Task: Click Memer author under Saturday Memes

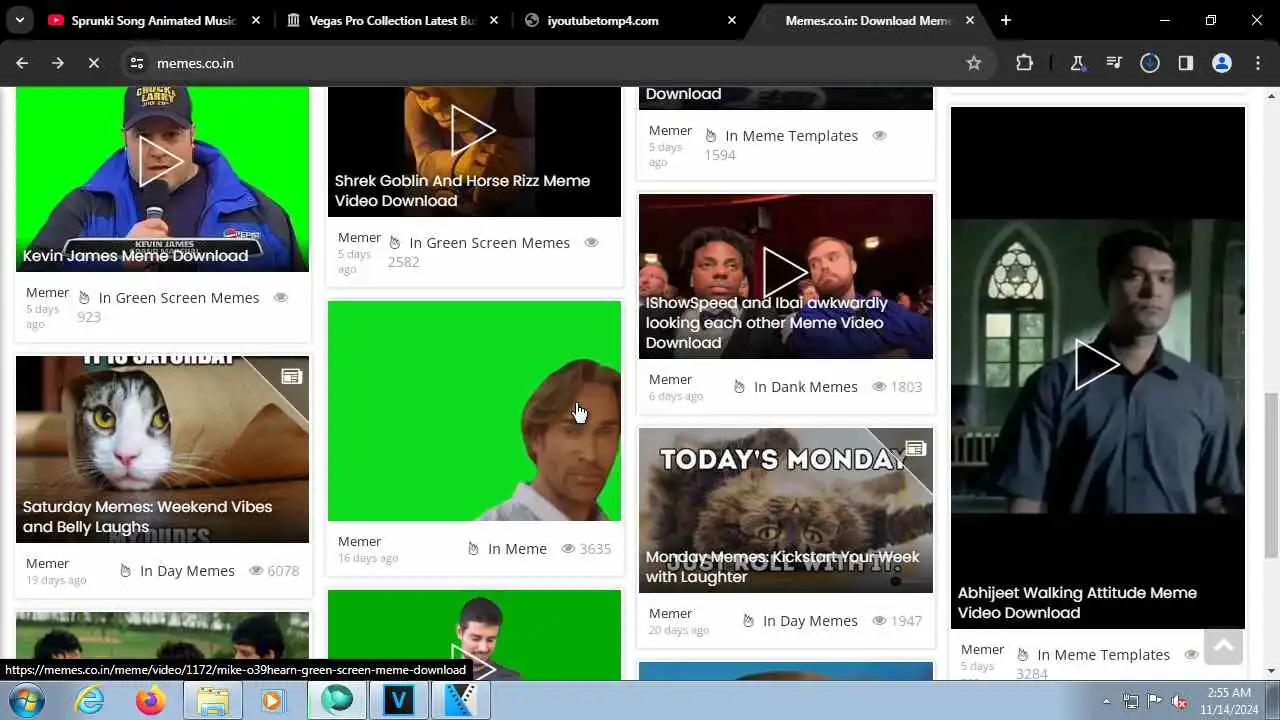Action: pos(47,563)
